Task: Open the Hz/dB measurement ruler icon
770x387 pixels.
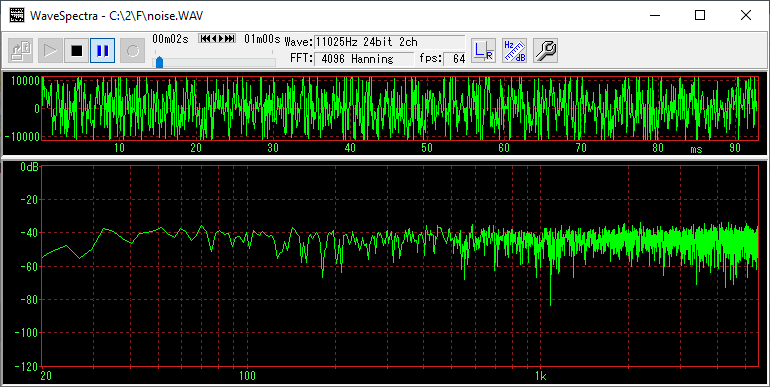Action: pos(515,51)
